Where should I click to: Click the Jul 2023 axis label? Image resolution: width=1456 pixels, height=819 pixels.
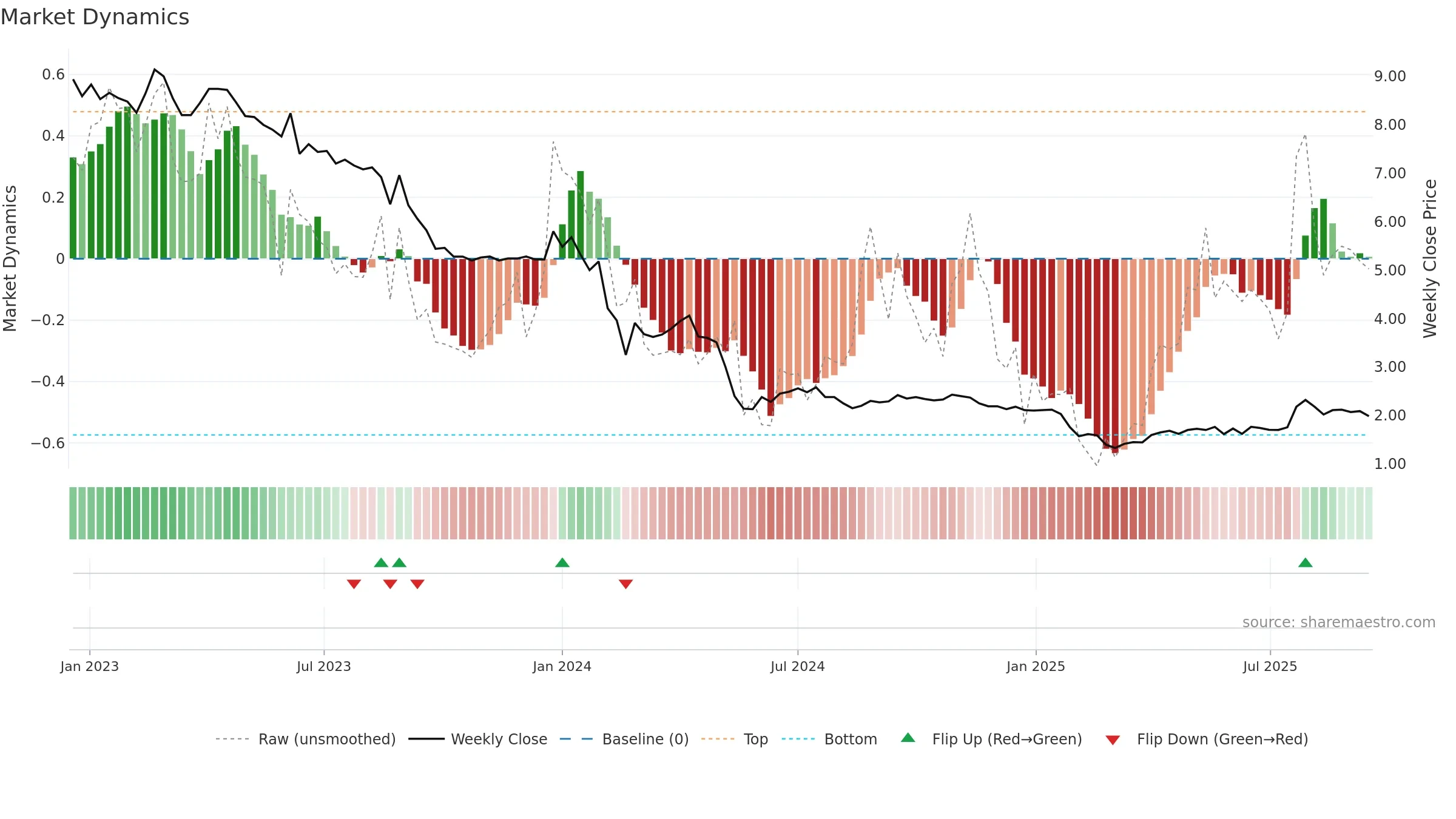pyautogui.click(x=324, y=666)
